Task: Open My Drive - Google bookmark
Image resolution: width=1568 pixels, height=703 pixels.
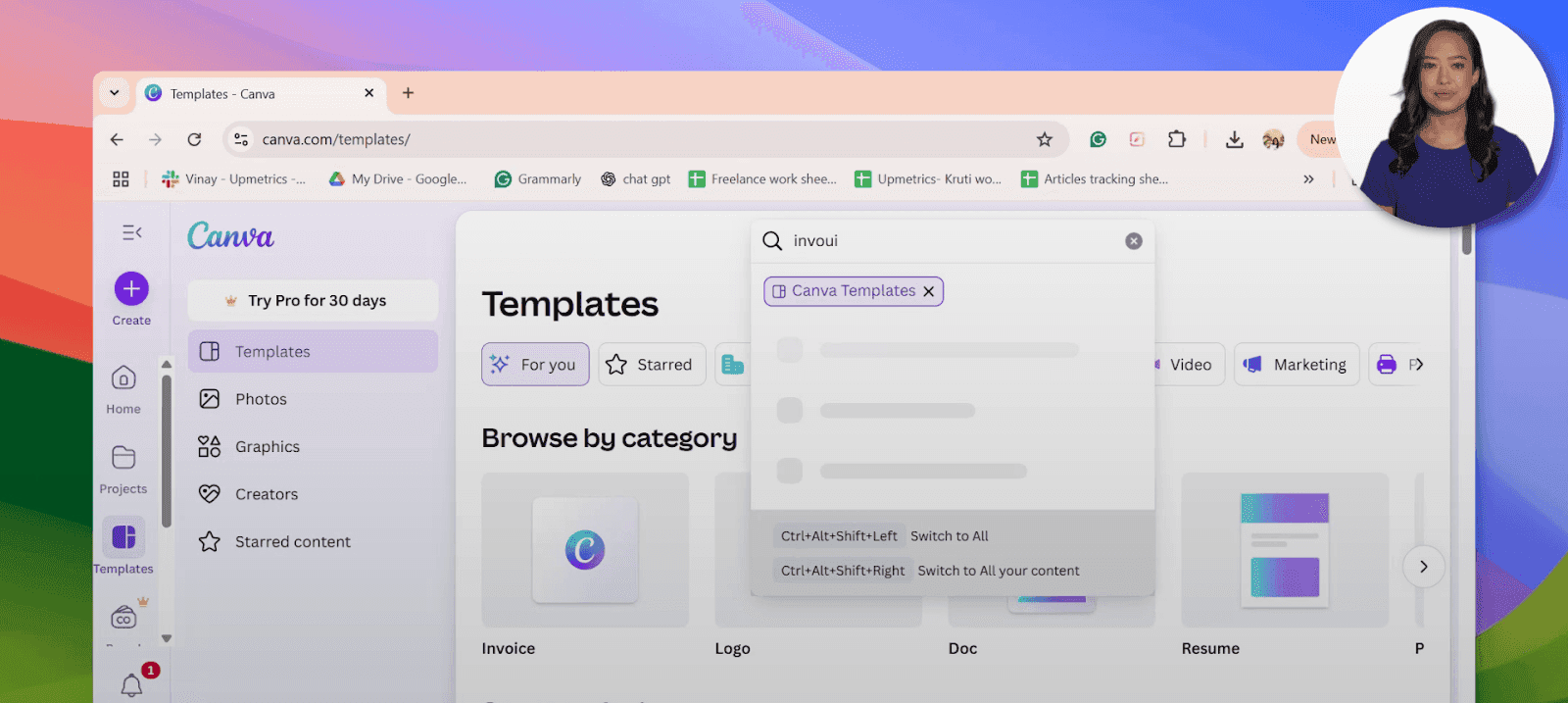Action: tap(398, 178)
